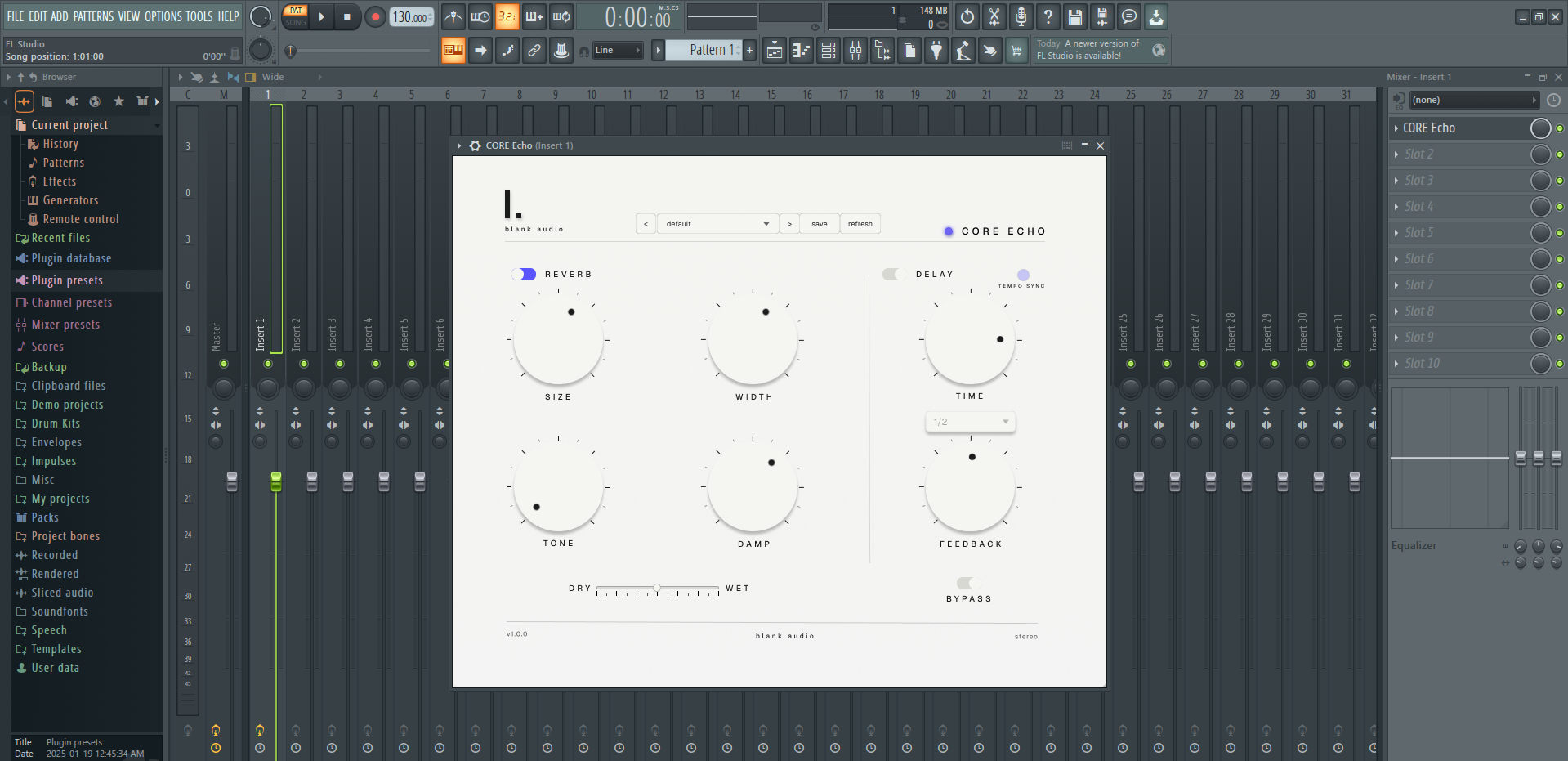Mute the Insert 1 mixer track

pyautogui.click(x=268, y=364)
